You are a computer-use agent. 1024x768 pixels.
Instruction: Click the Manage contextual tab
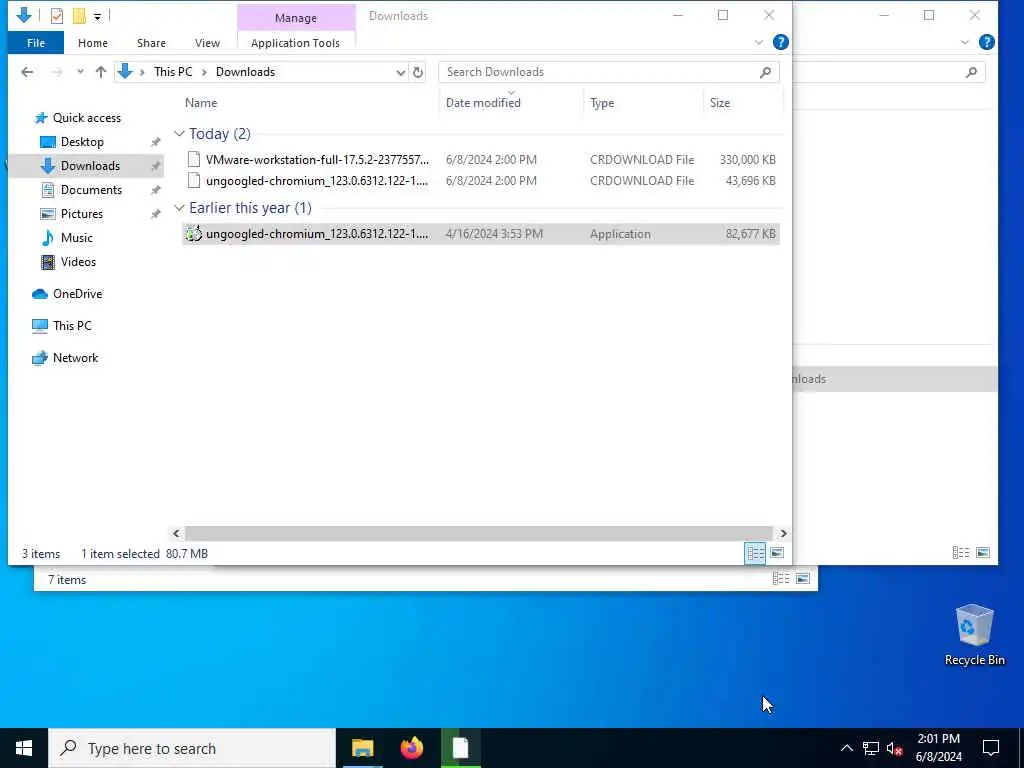click(x=296, y=18)
